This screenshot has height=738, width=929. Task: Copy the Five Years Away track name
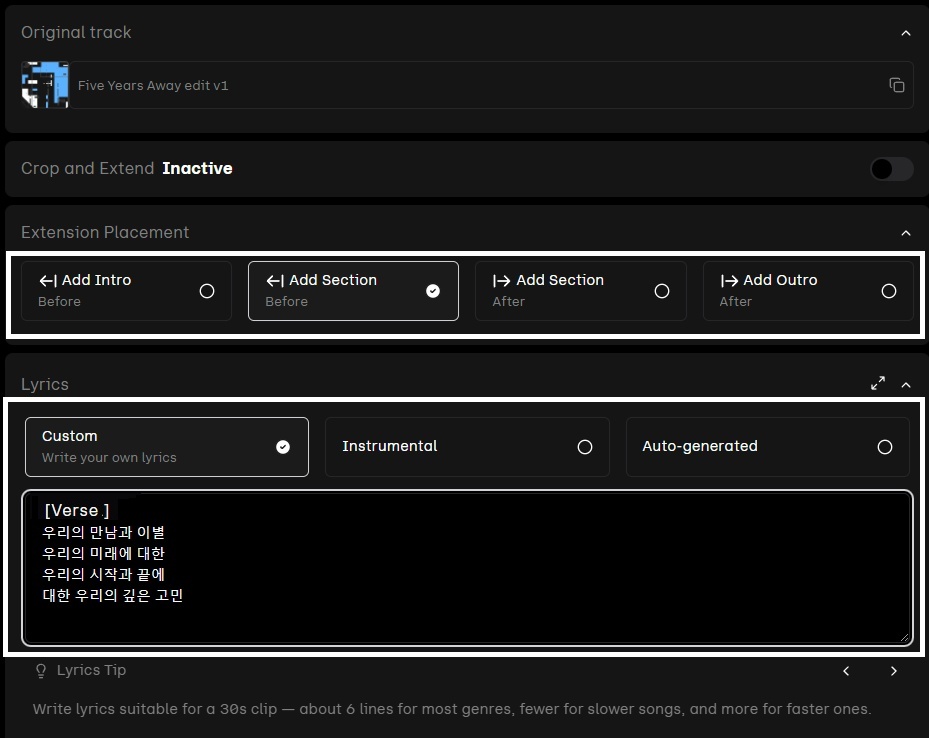(x=896, y=85)
